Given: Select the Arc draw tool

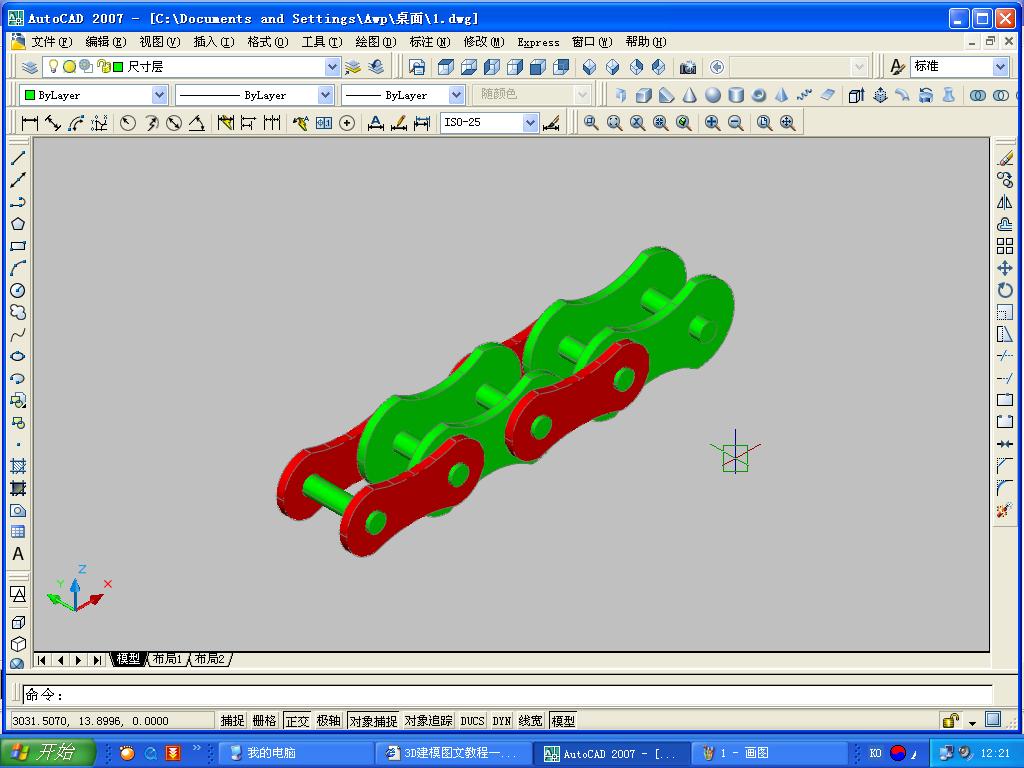Looking at the screenshot, I should tap(18, 268).
